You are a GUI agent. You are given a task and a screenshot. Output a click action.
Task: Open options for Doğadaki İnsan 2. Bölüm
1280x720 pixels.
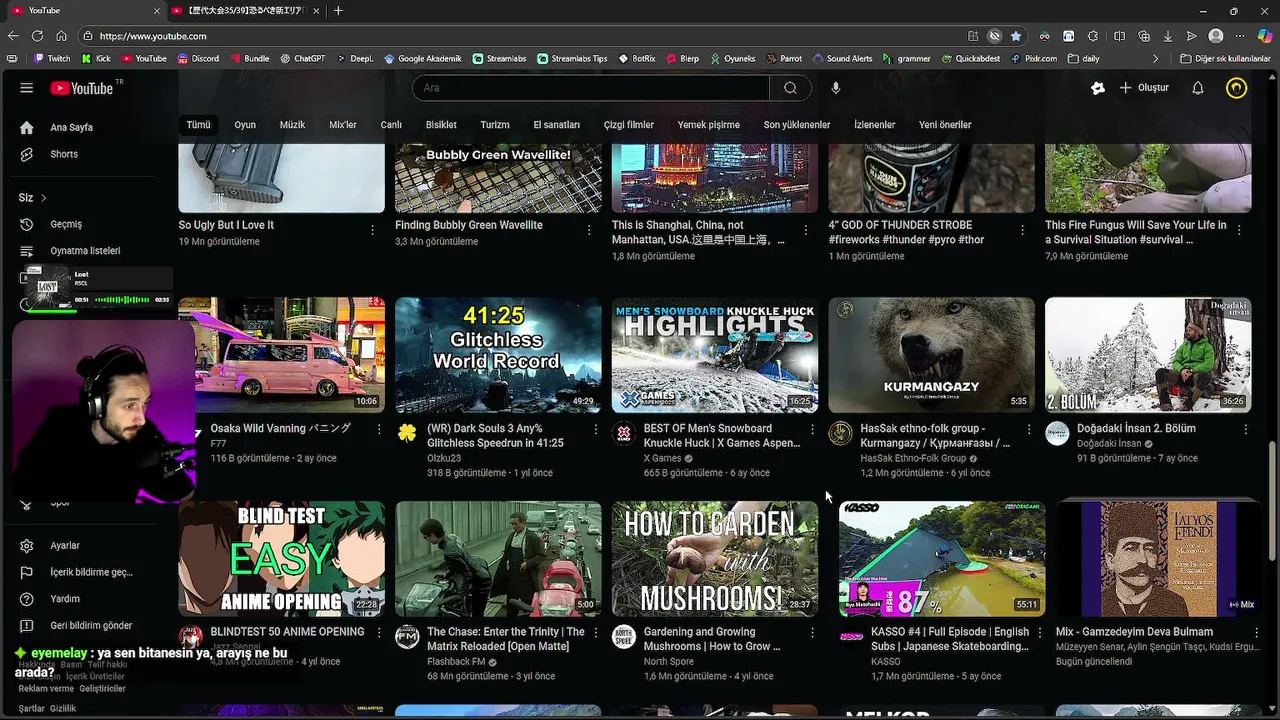[1245, 429]
